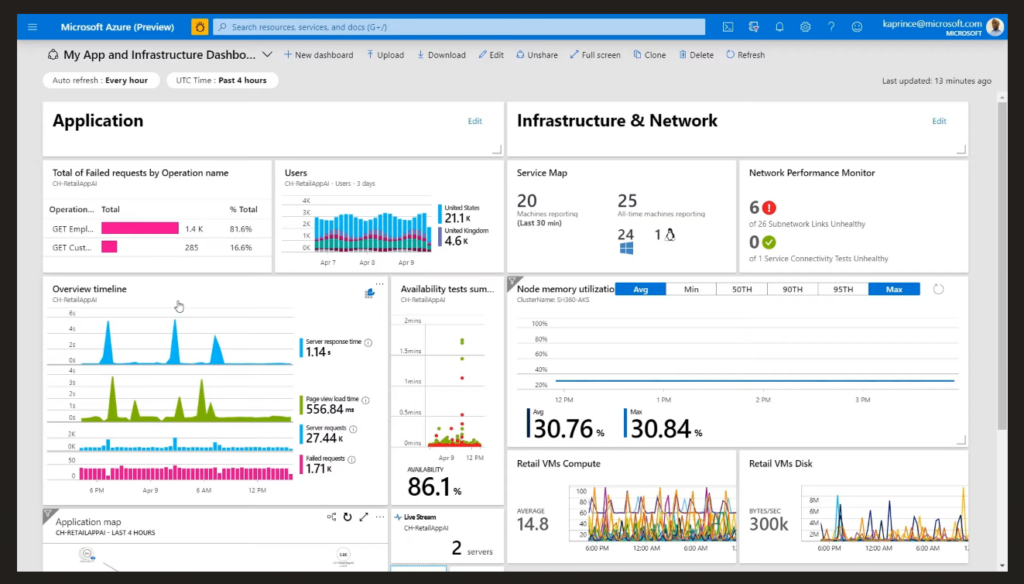Click the 25 All-time machines reporting value
The width and height of the screenshot is (1024, 584).
pos(627,201)
